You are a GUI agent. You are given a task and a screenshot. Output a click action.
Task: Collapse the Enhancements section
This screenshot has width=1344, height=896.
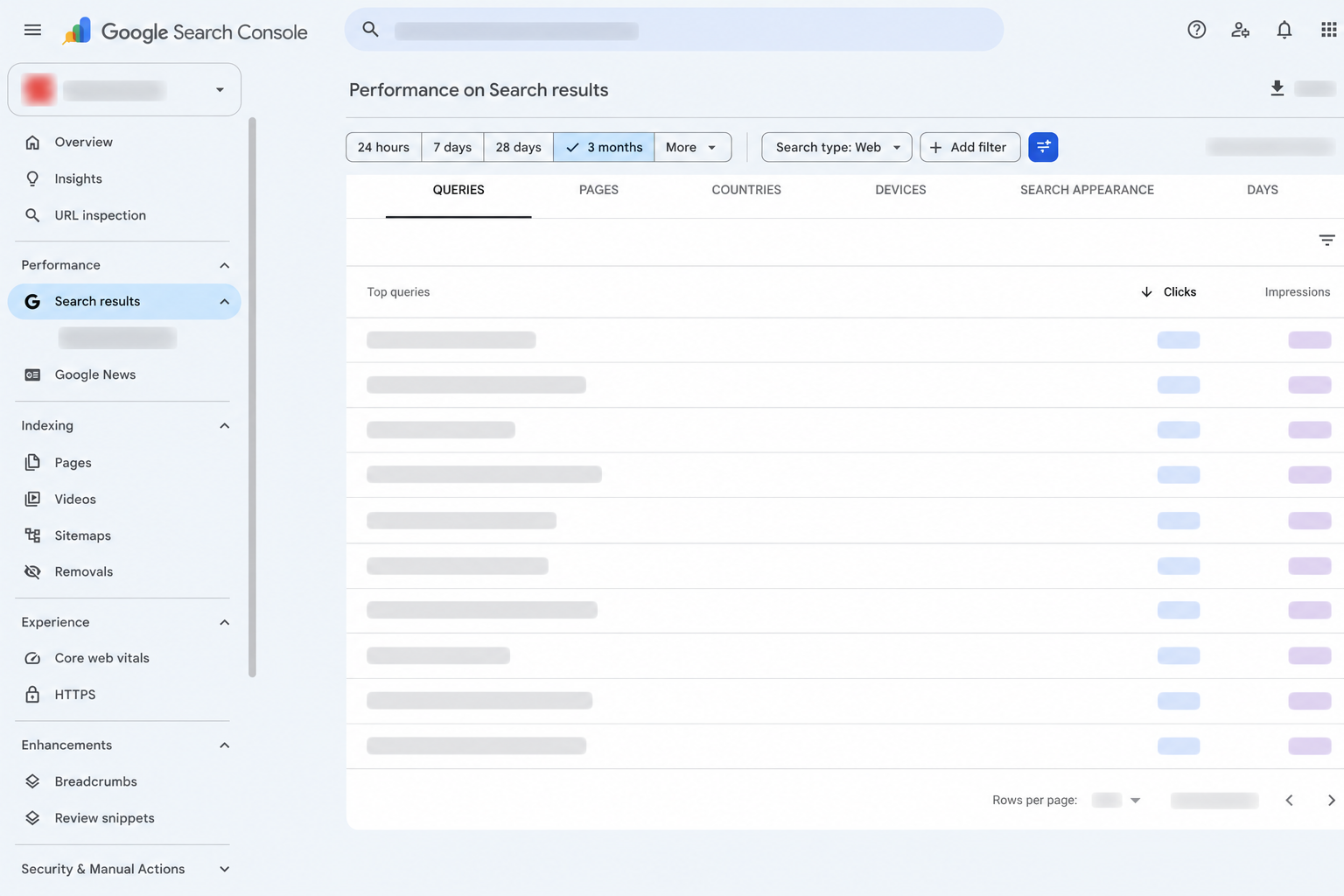pyautogui.click(x=224, y=745)
